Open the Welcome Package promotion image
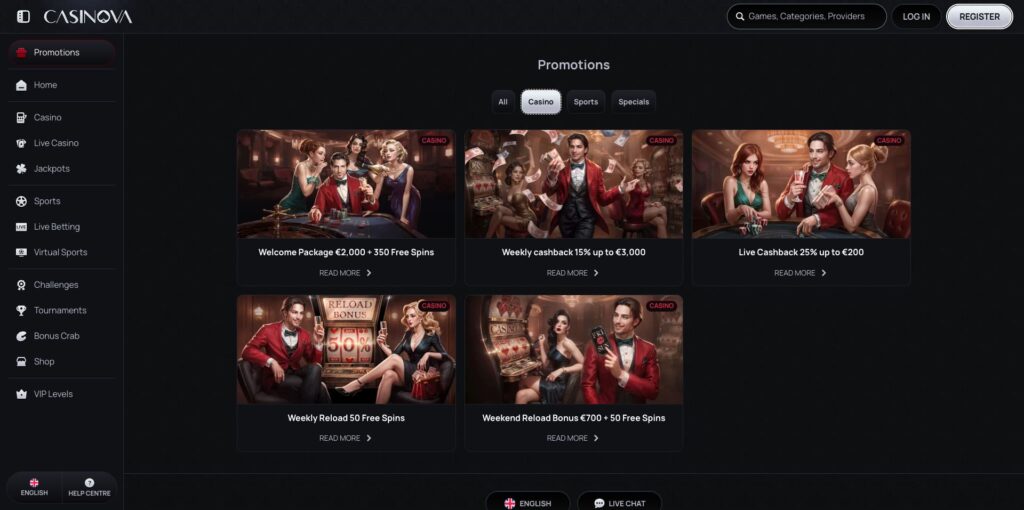This screenshot has height=510, width=1024. 346,184
